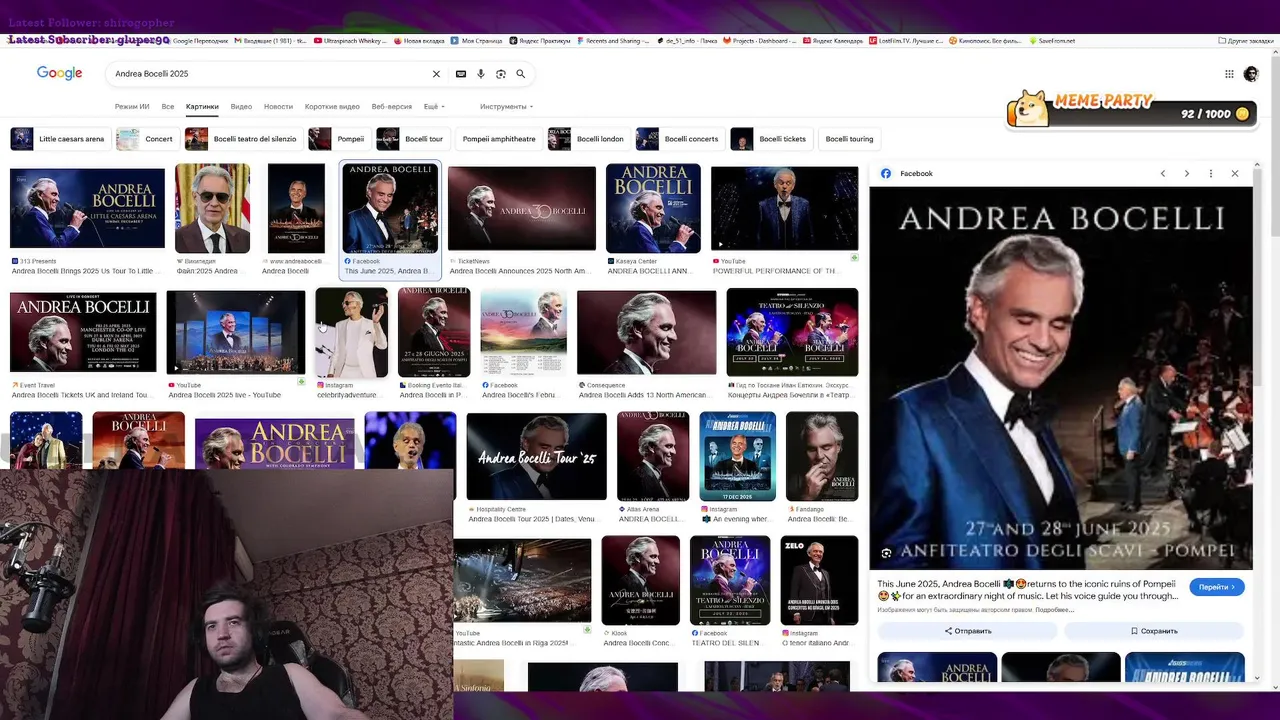This screenshot has height=720, width=1280.
Task: Click the Отправить share button
Action: 968,631
